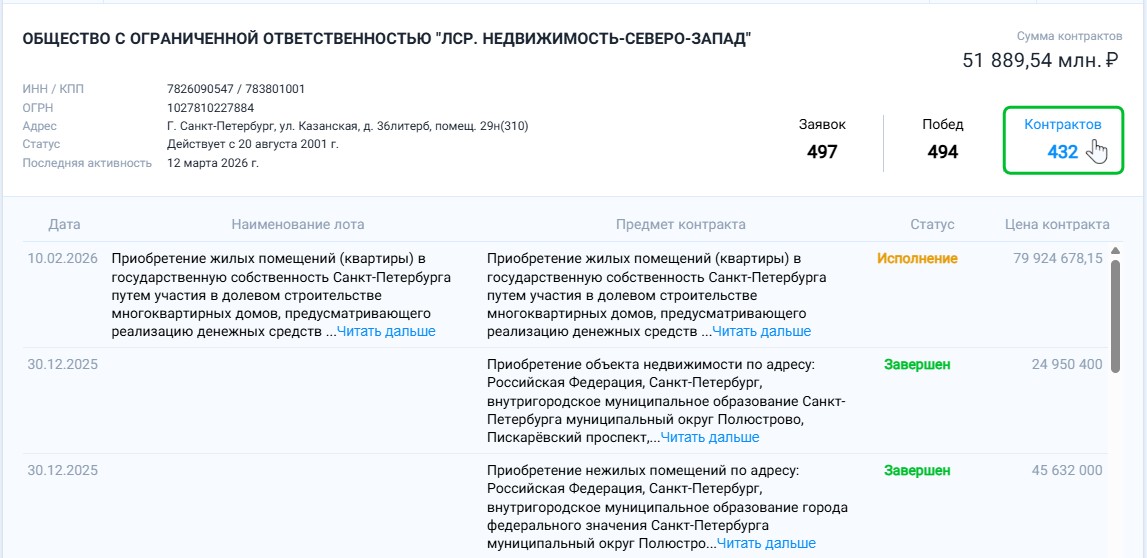
Task: Click the Предмет контракта column header
Action: click(x=680, y=225)
